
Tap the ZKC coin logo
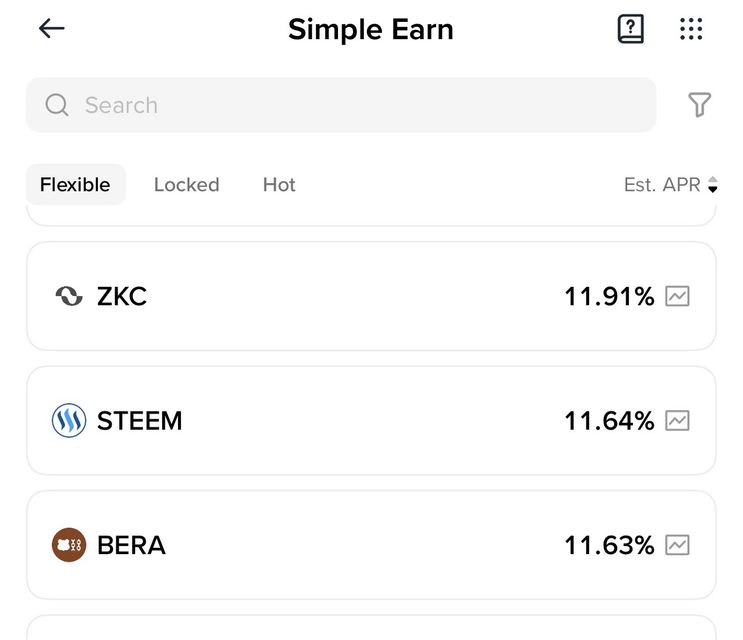(x=69, y=296)
